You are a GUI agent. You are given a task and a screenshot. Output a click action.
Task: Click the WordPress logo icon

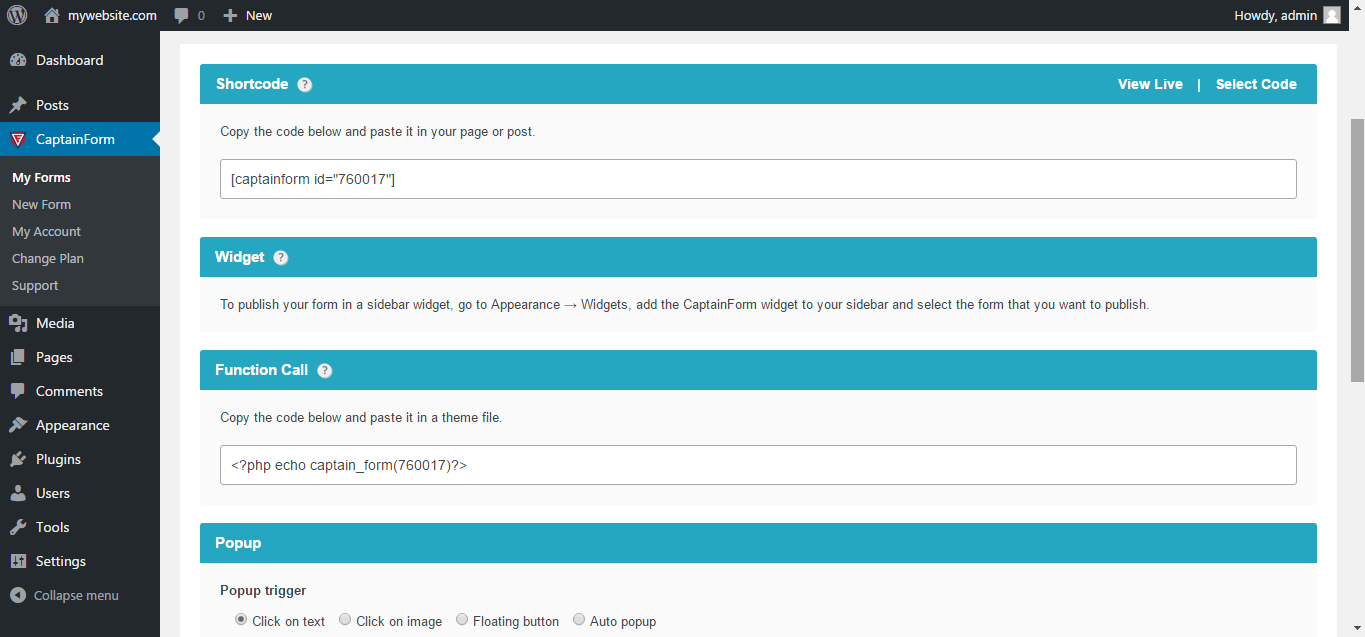tap(17, 15)
